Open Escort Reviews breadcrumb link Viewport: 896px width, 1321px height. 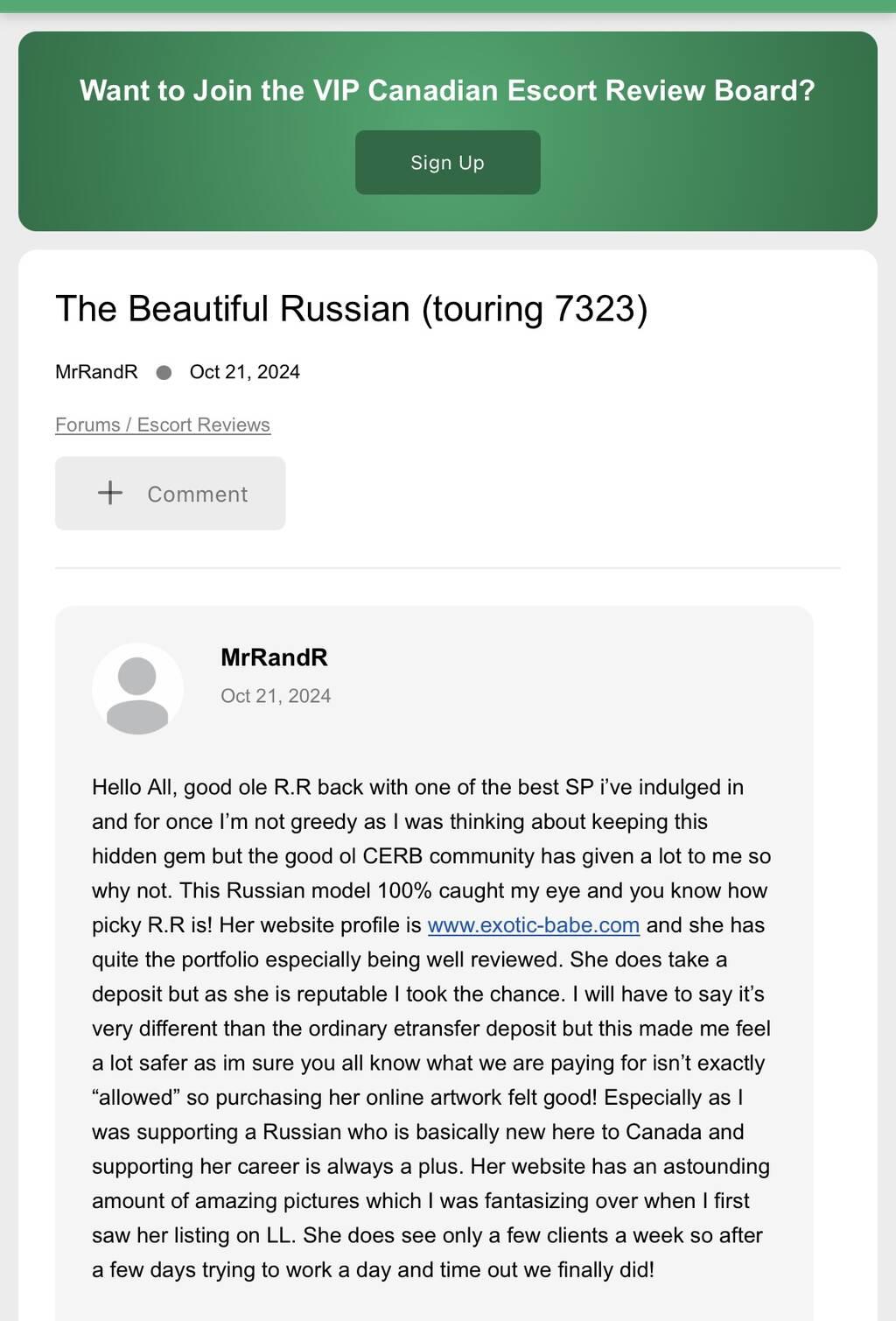(x=203, y=425)
